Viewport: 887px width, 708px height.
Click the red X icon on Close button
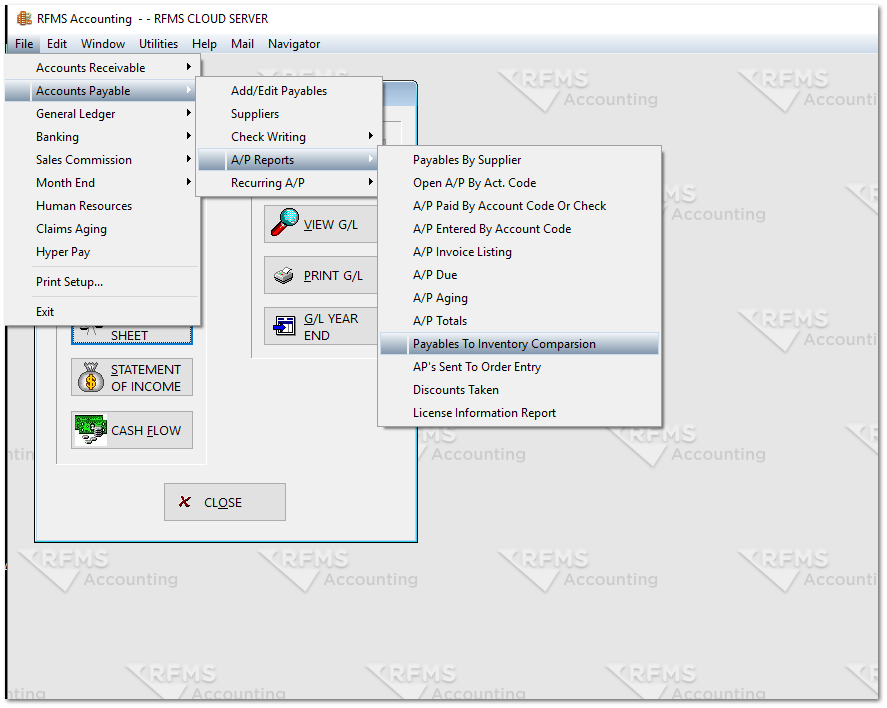pos(184,502)
